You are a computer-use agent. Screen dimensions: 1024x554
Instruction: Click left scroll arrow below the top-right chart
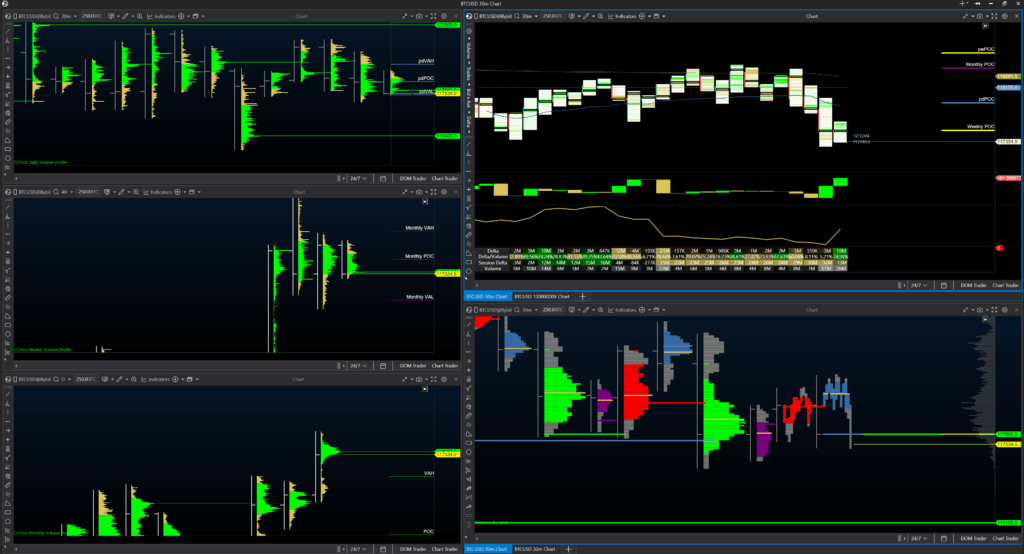pyautogui.click(x=477, y=285)
